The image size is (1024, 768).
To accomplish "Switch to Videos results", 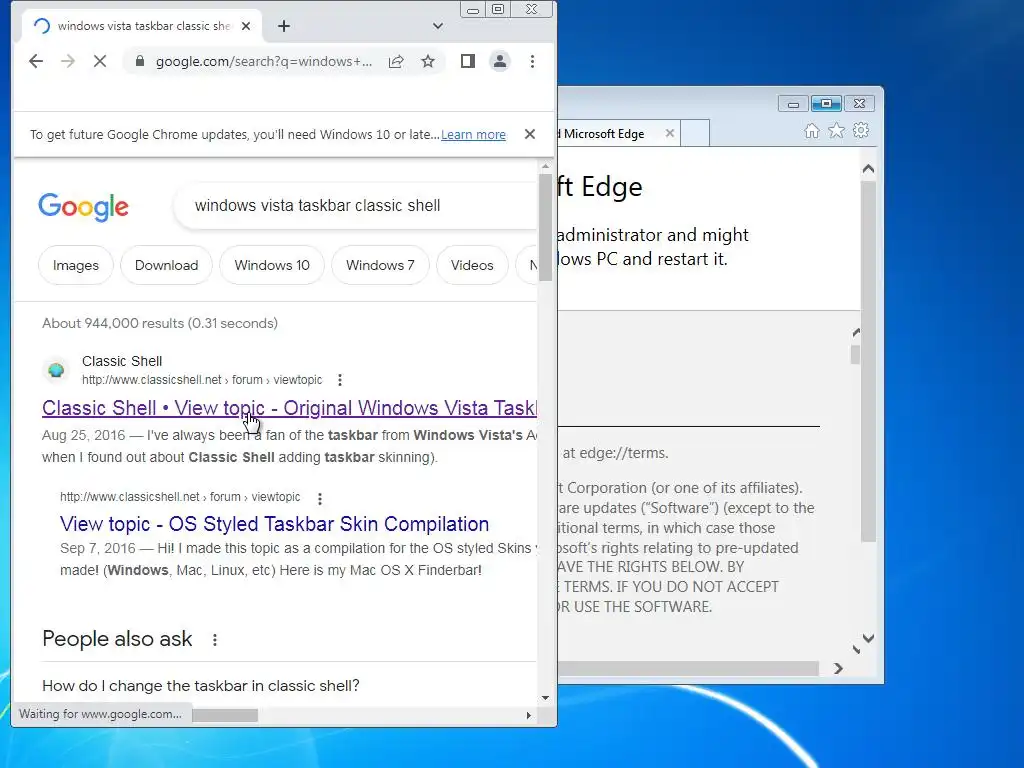I will tap(472, 265).
